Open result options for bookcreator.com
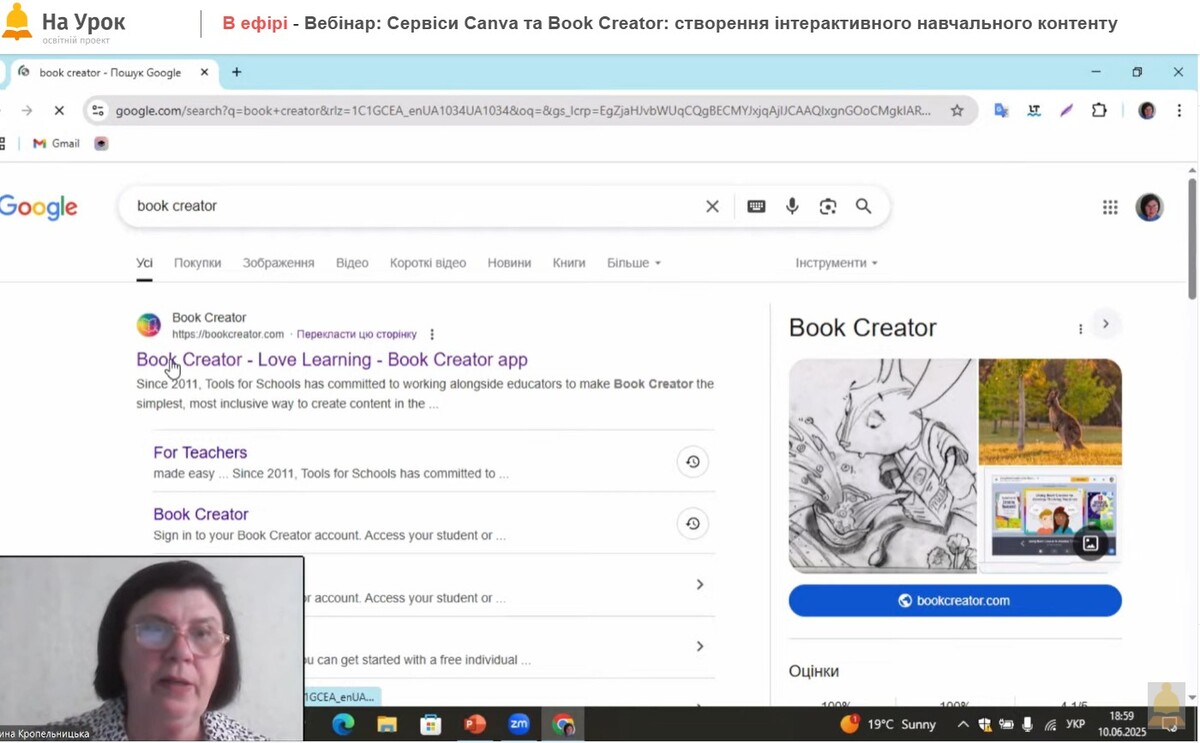This screenshot has width=1200, height=743. pyautogui.click(x=432, y=334)
